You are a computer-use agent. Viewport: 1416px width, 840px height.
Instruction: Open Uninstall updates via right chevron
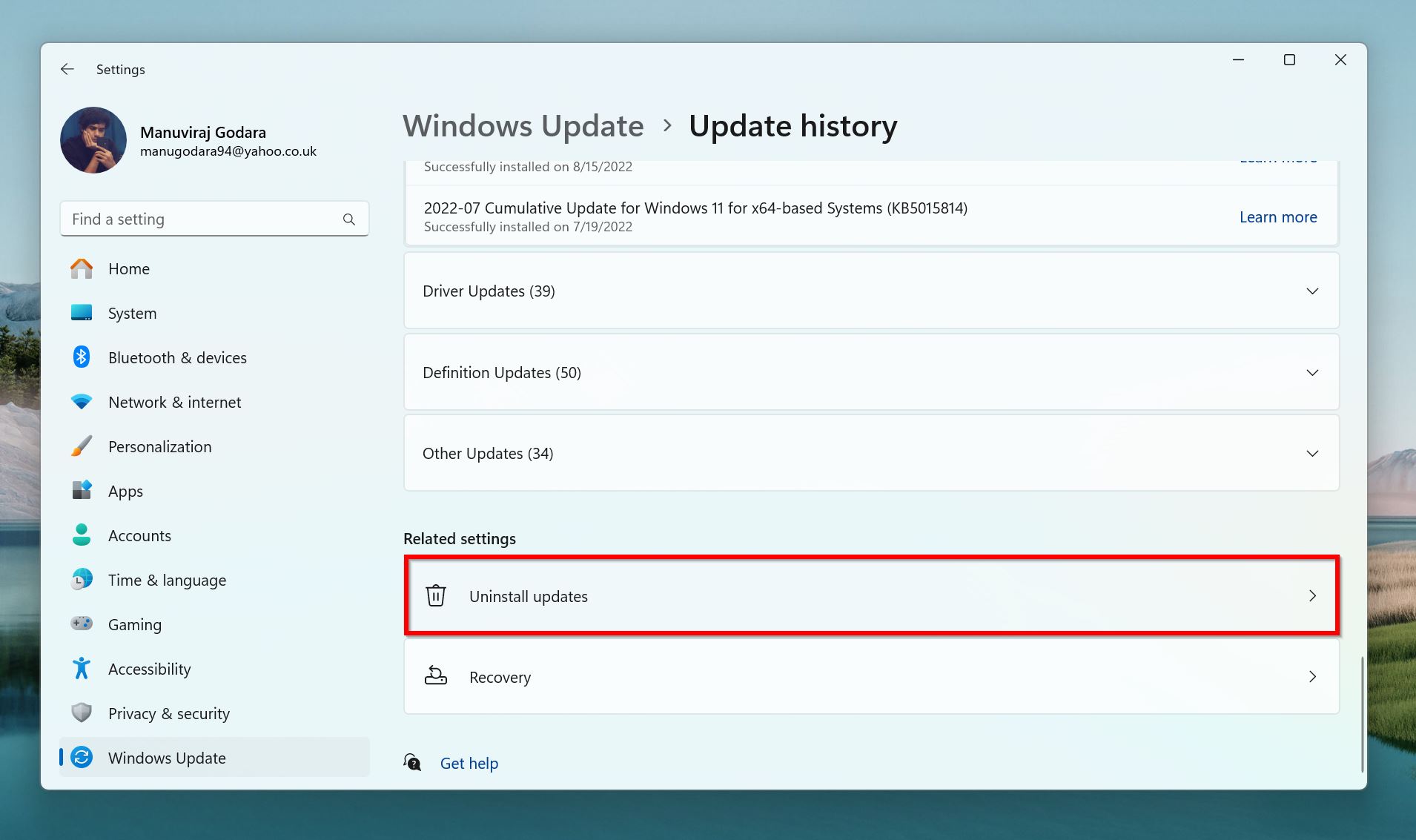point(1312,596)
